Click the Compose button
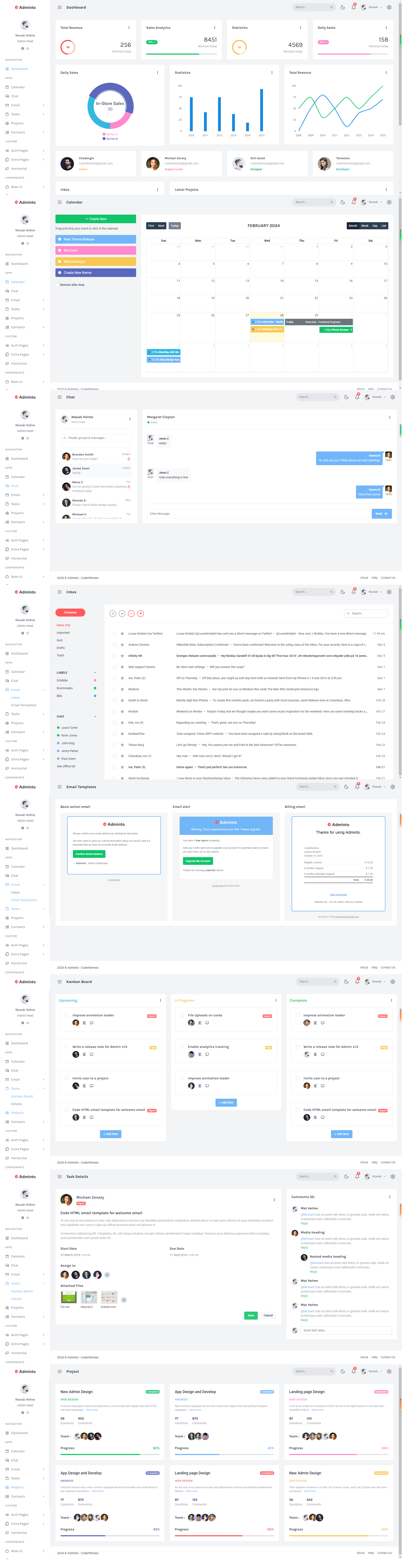Image resolution: width=402 pixels, height=1568 pixels. pyautogui.click(x=71, y=612)
